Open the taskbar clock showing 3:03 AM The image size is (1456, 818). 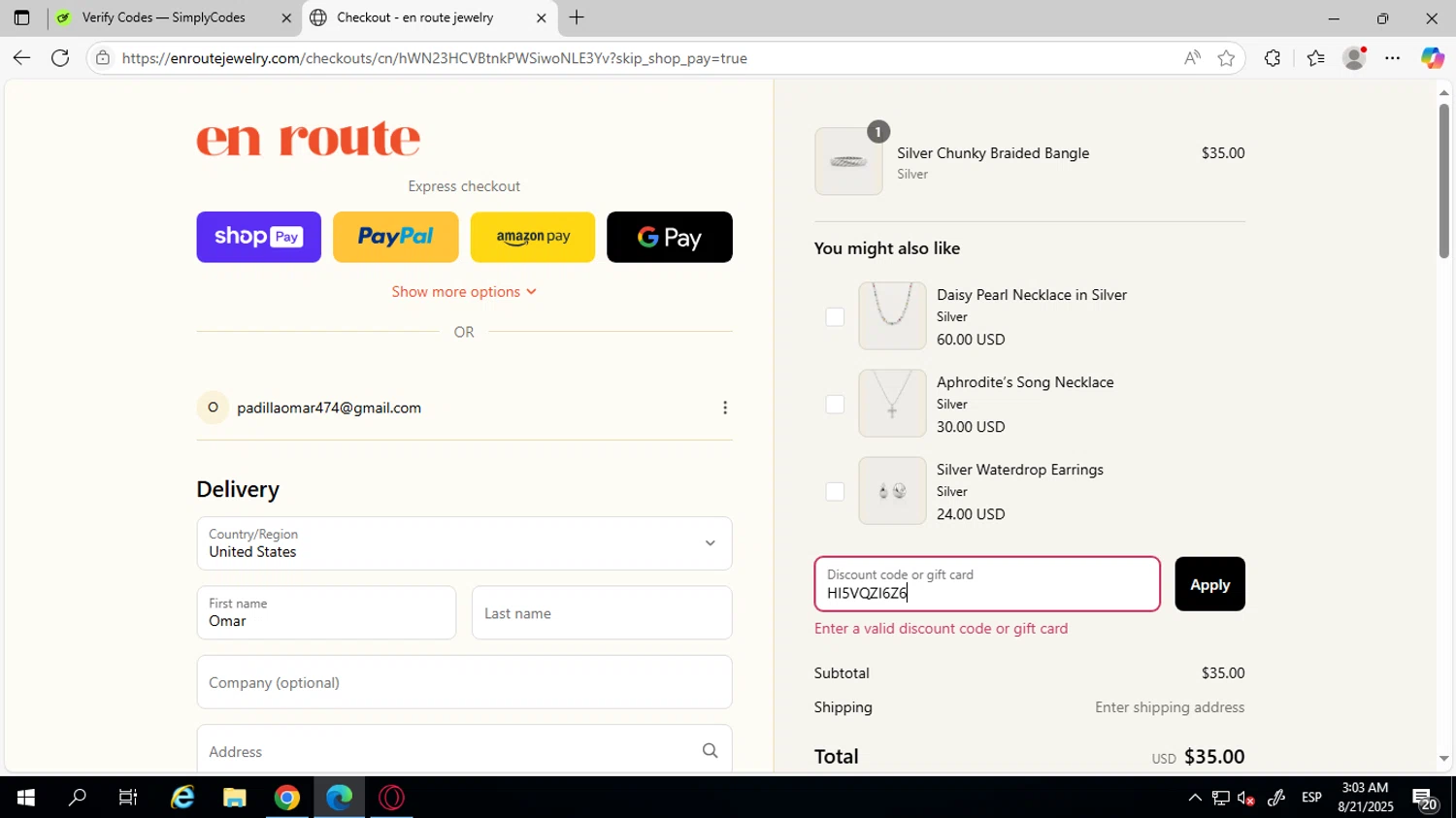1365,798
